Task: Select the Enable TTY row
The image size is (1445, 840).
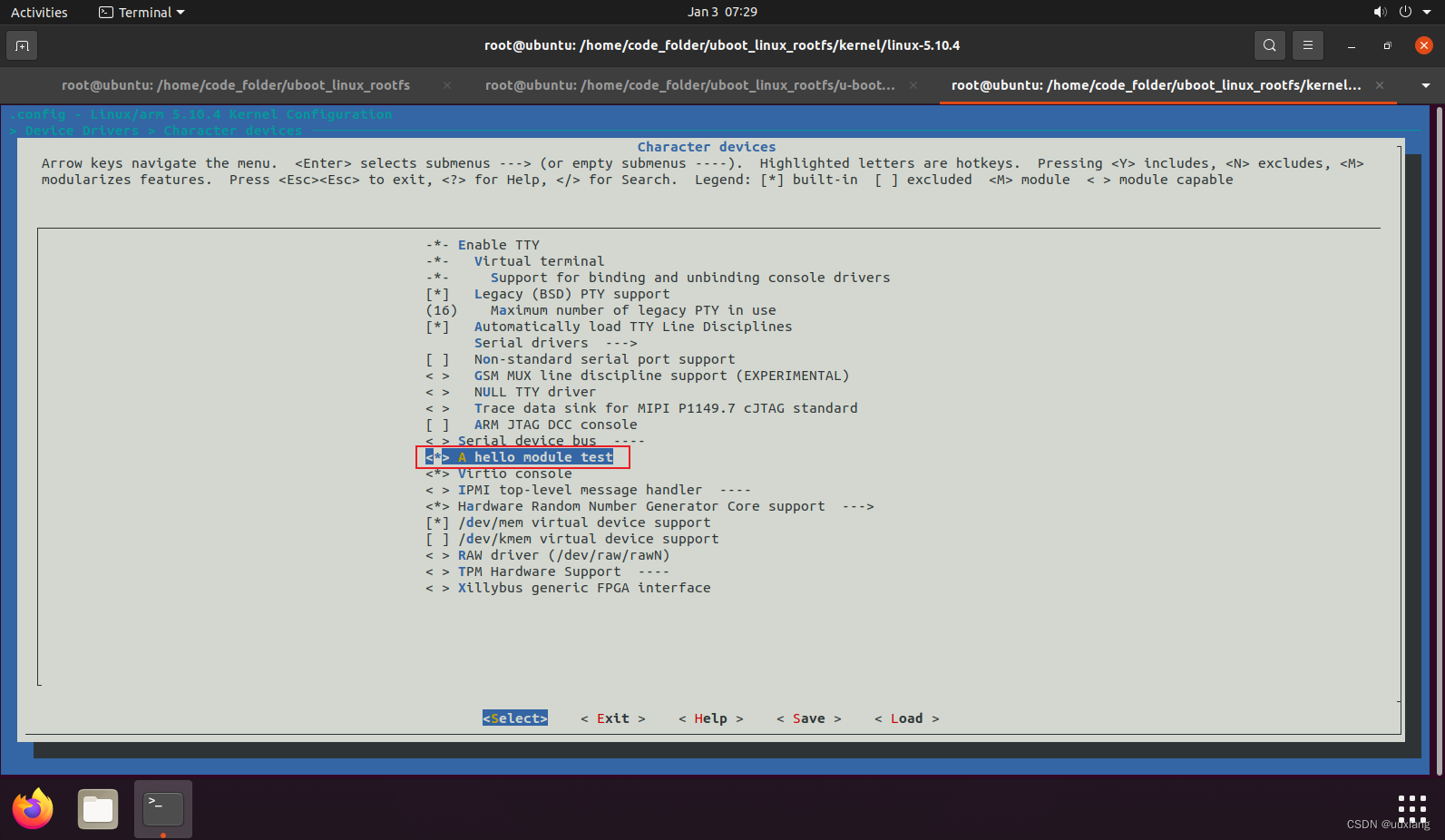Action: [483, 245]
